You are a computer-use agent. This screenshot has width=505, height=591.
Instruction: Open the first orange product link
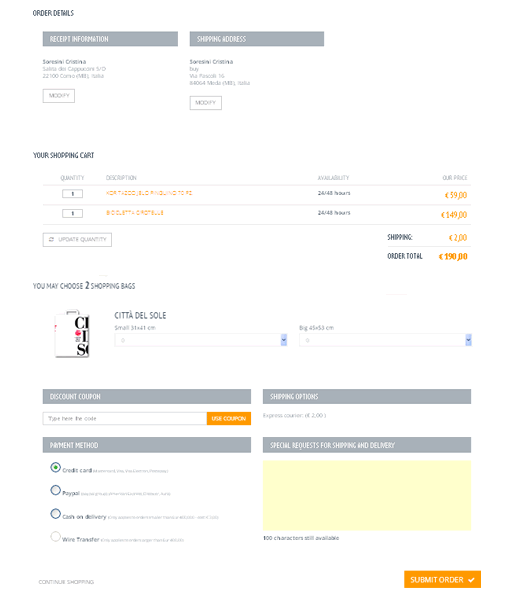(x=149, y=193)
